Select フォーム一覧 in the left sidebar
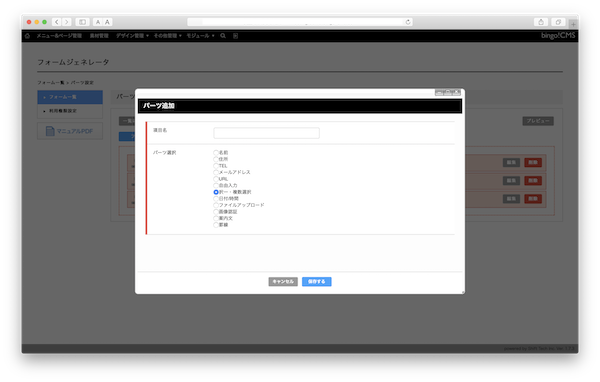 (70, 97)
